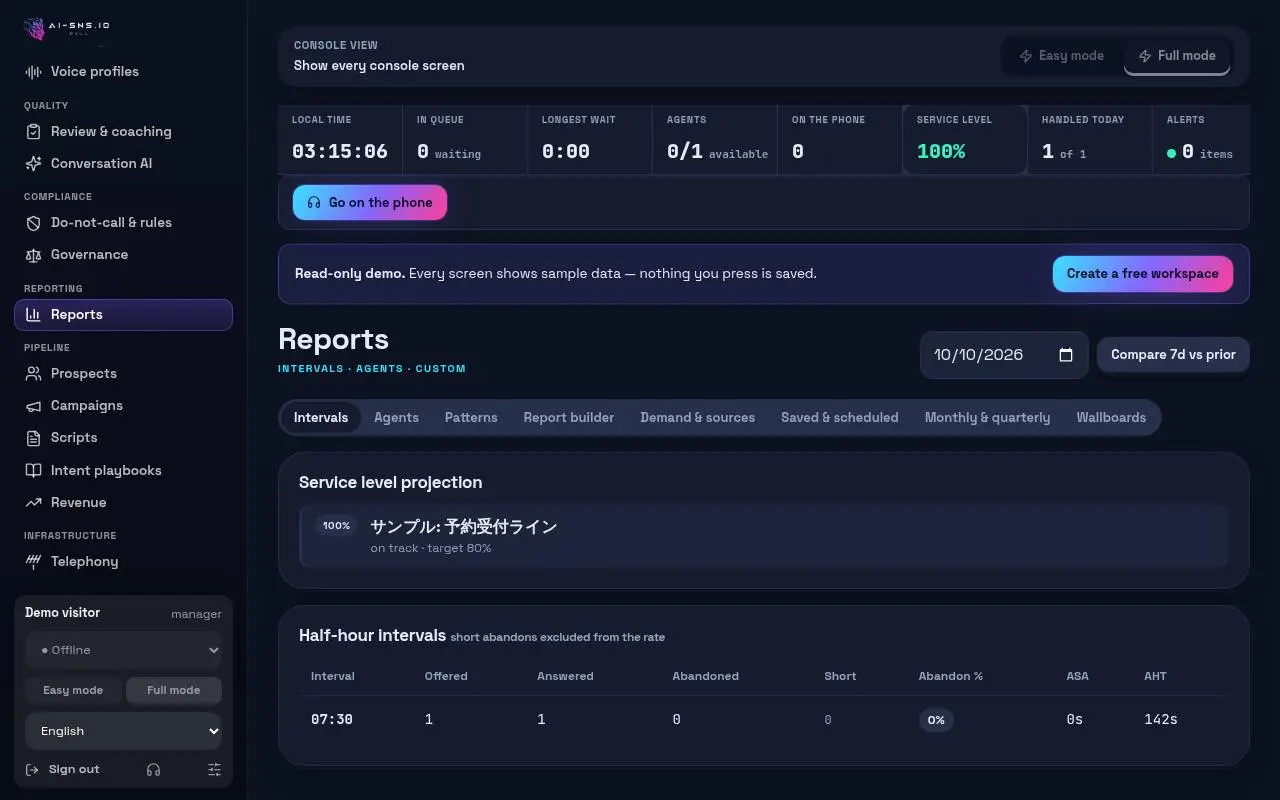The image size is (1280, 800).
Task: Open the Offline status dropdown
Action: [123, 651]
